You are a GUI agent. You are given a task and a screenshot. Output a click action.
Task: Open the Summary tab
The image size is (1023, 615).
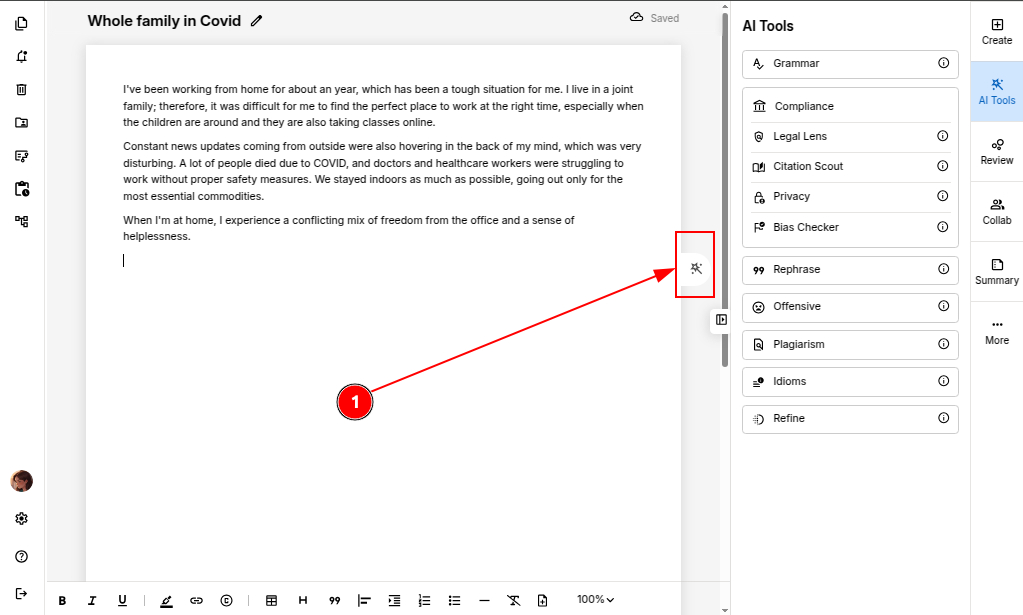[x=996, y=271]
